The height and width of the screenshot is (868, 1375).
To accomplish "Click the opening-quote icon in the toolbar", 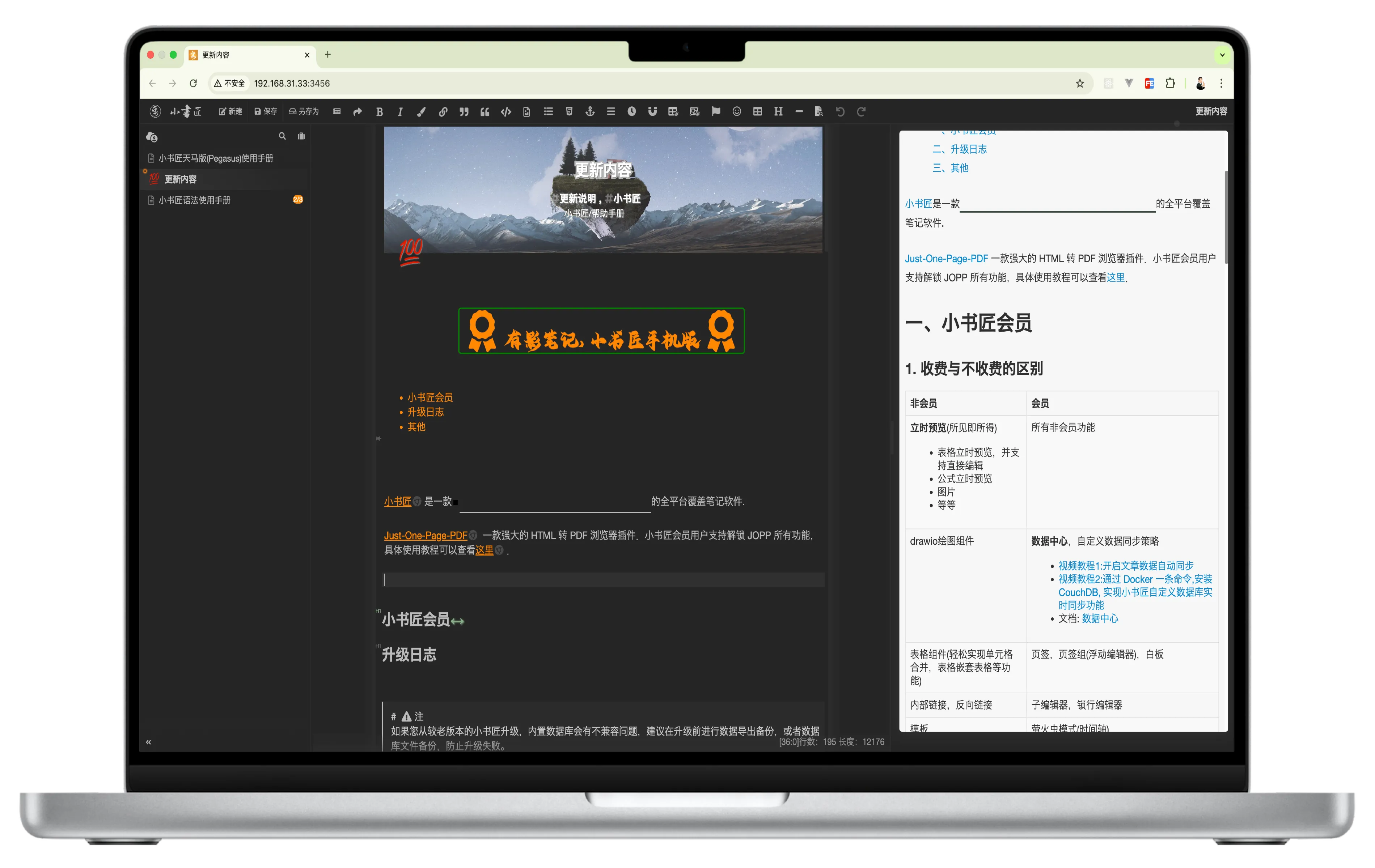I will (485, 112).
